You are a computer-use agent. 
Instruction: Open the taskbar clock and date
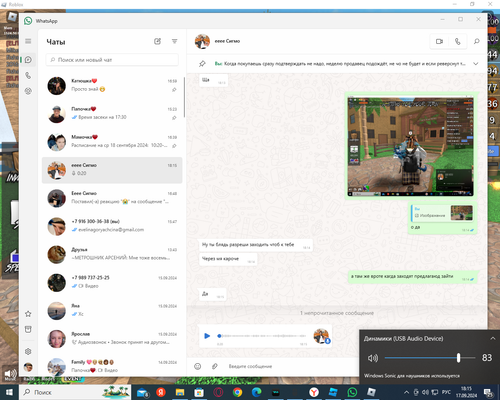pos(466,392)
